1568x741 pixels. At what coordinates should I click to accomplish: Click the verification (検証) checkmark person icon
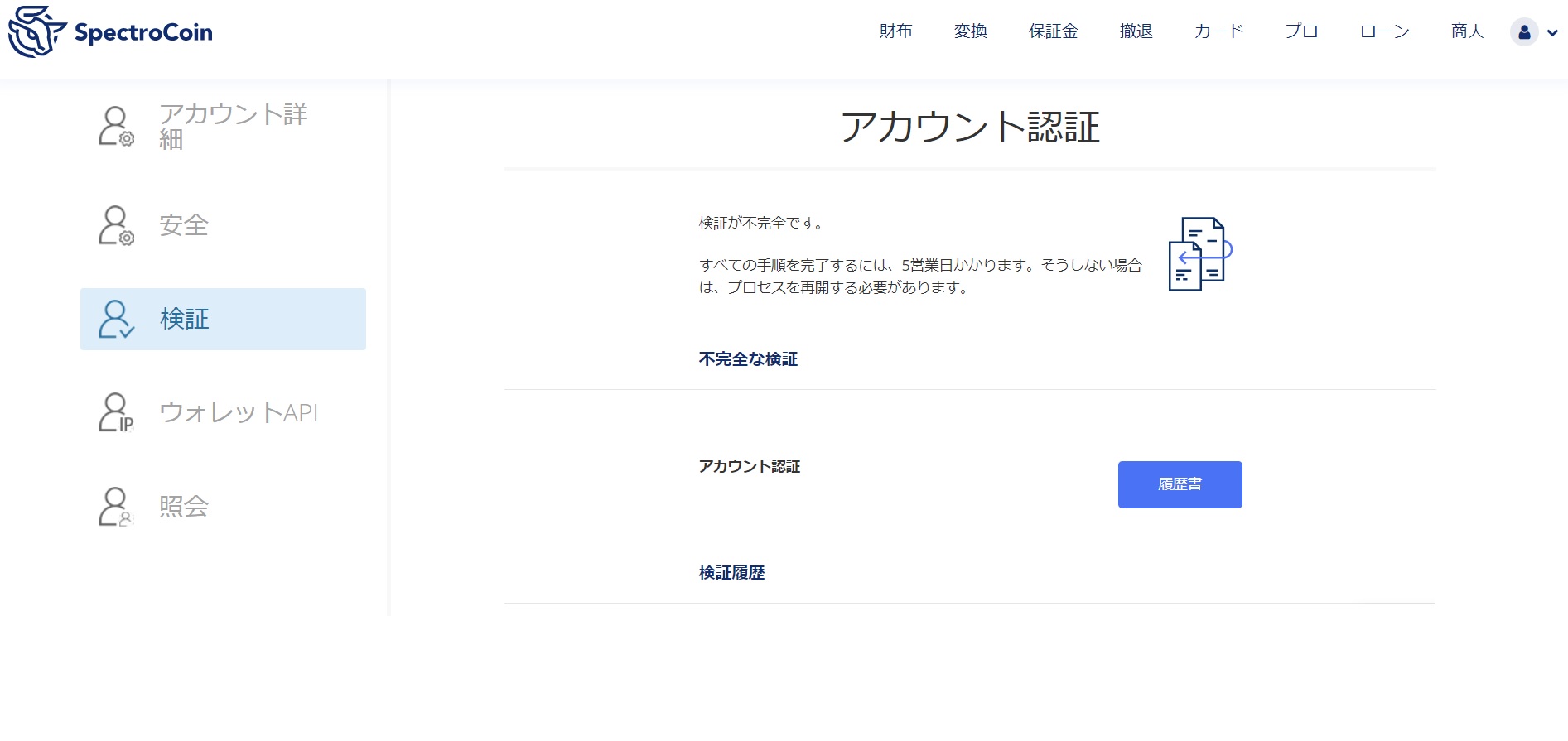[x=116, y=320]
